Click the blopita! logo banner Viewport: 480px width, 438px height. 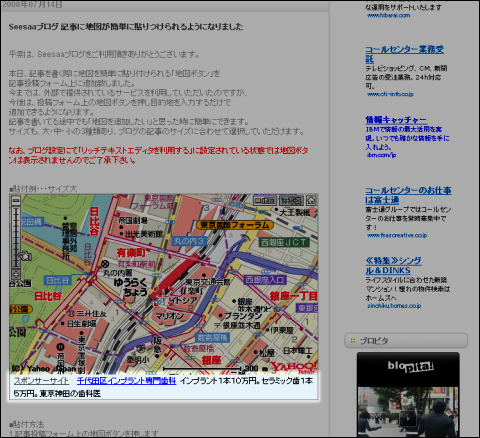410,366
